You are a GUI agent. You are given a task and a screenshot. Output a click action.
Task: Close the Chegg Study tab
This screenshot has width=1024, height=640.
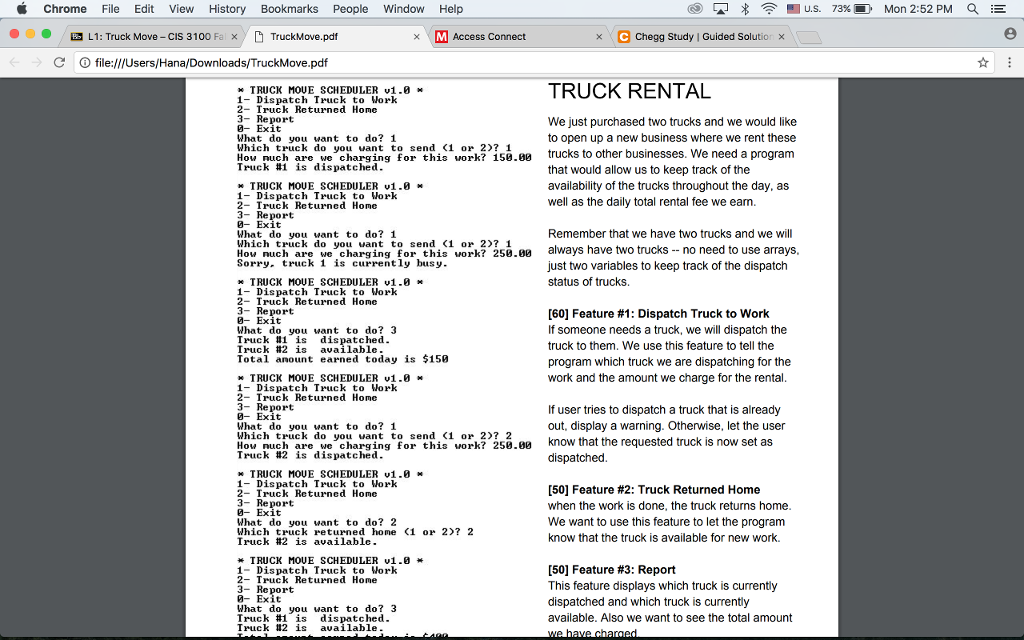[781, 37]
